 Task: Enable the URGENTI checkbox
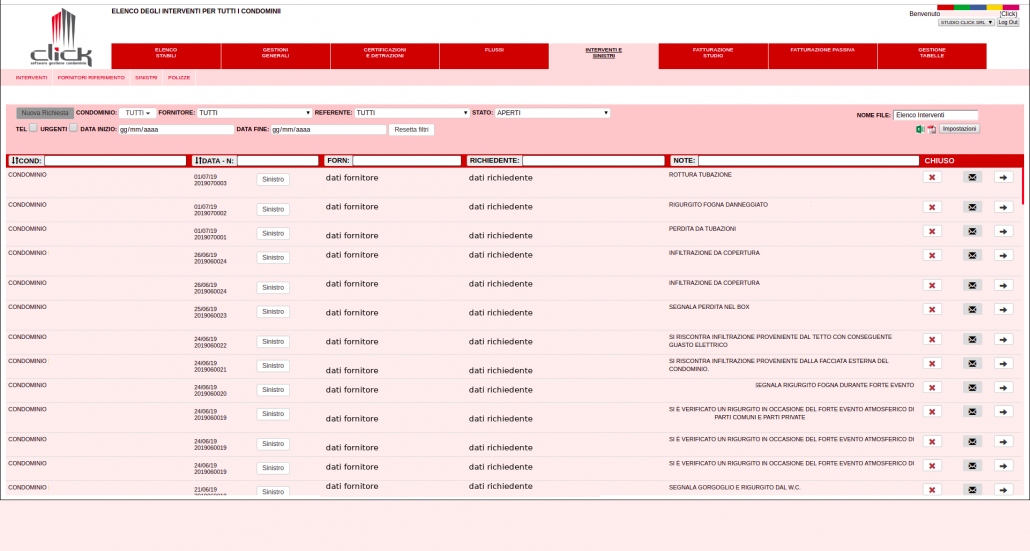pos(73,128)
